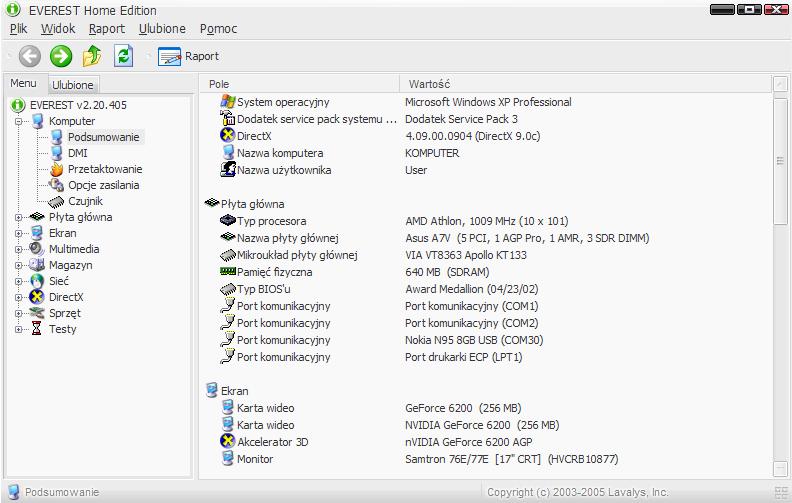Expand the DirectX tree node
This screenshot has height=503, width=792.
click(x=19, y=297)
